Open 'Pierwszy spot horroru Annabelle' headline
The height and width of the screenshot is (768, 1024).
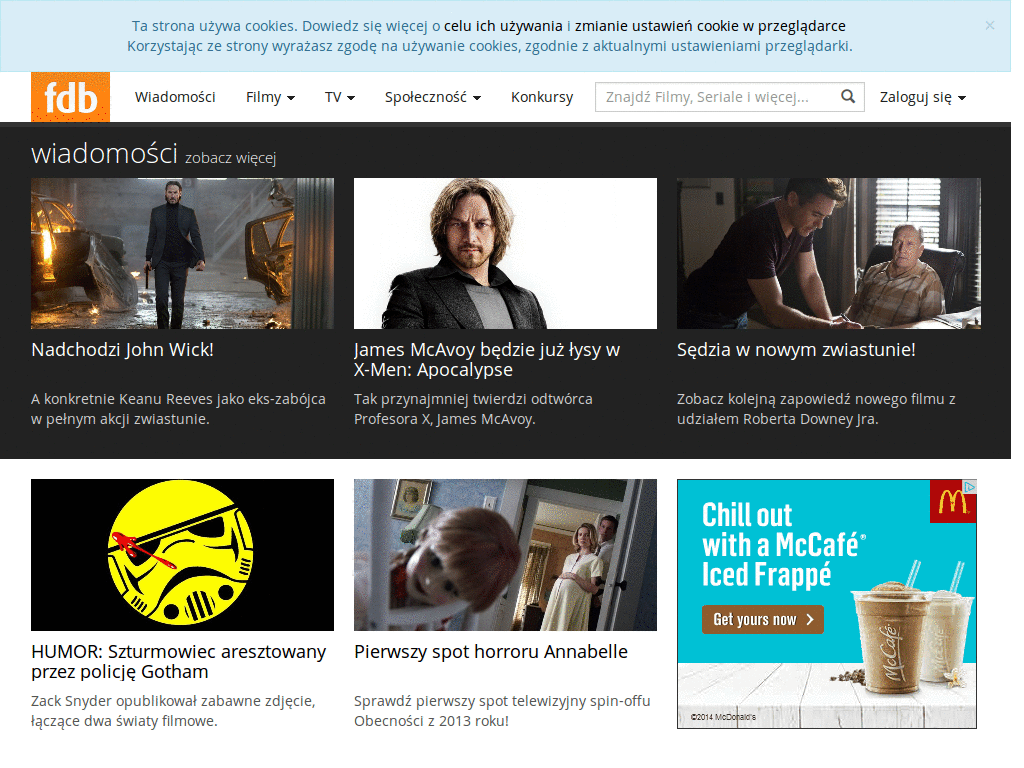click(491, 652)
